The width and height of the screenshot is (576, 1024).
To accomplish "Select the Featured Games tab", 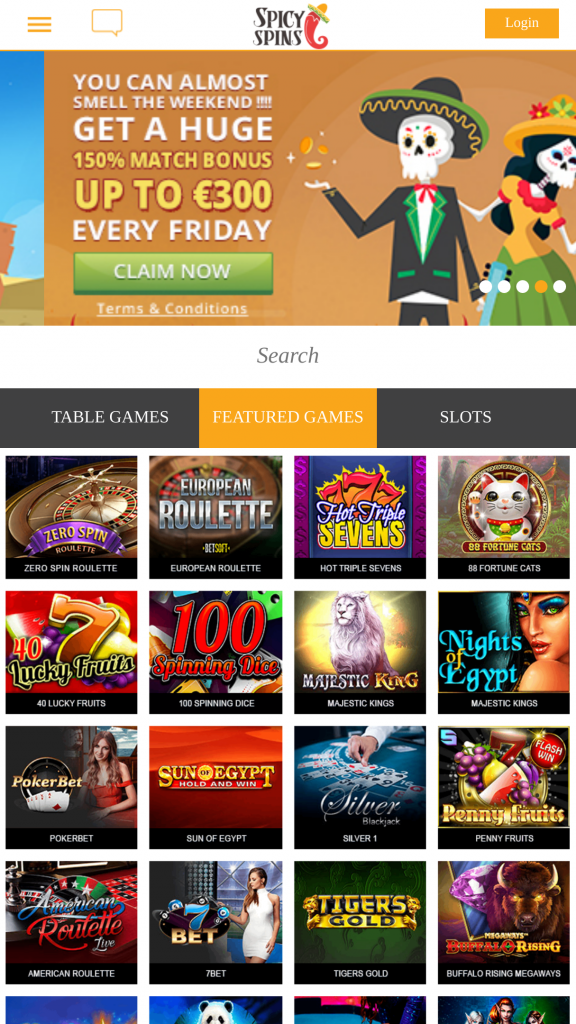I will coord(288,417).
